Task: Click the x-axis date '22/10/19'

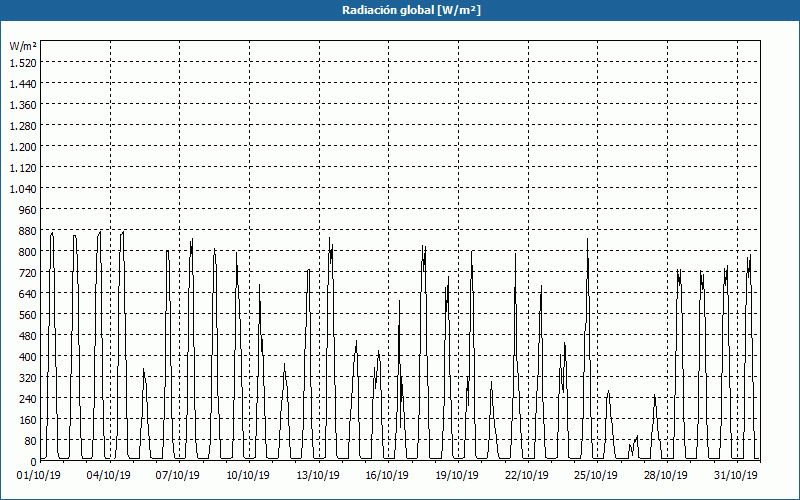Action: [x=527, y=476]
